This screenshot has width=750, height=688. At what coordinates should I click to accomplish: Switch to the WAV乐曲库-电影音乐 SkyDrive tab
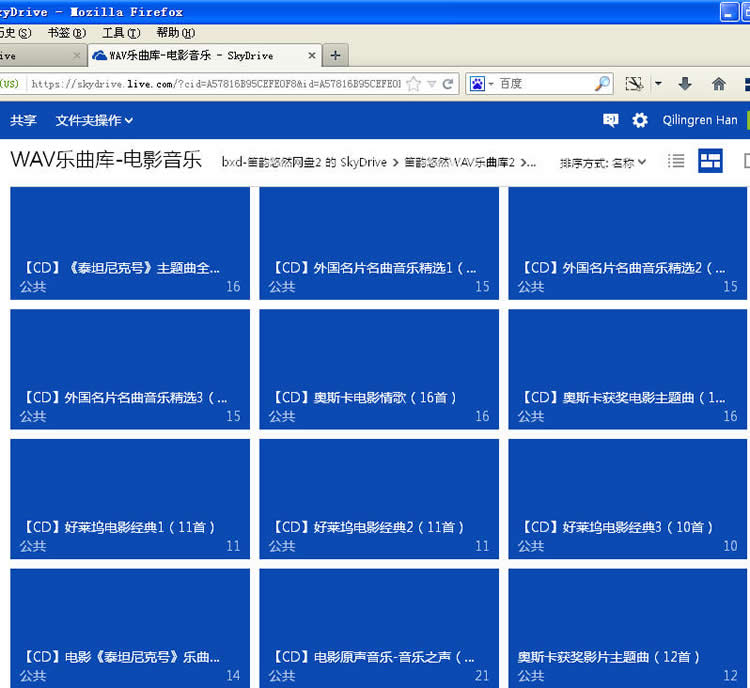click(205, 55)
